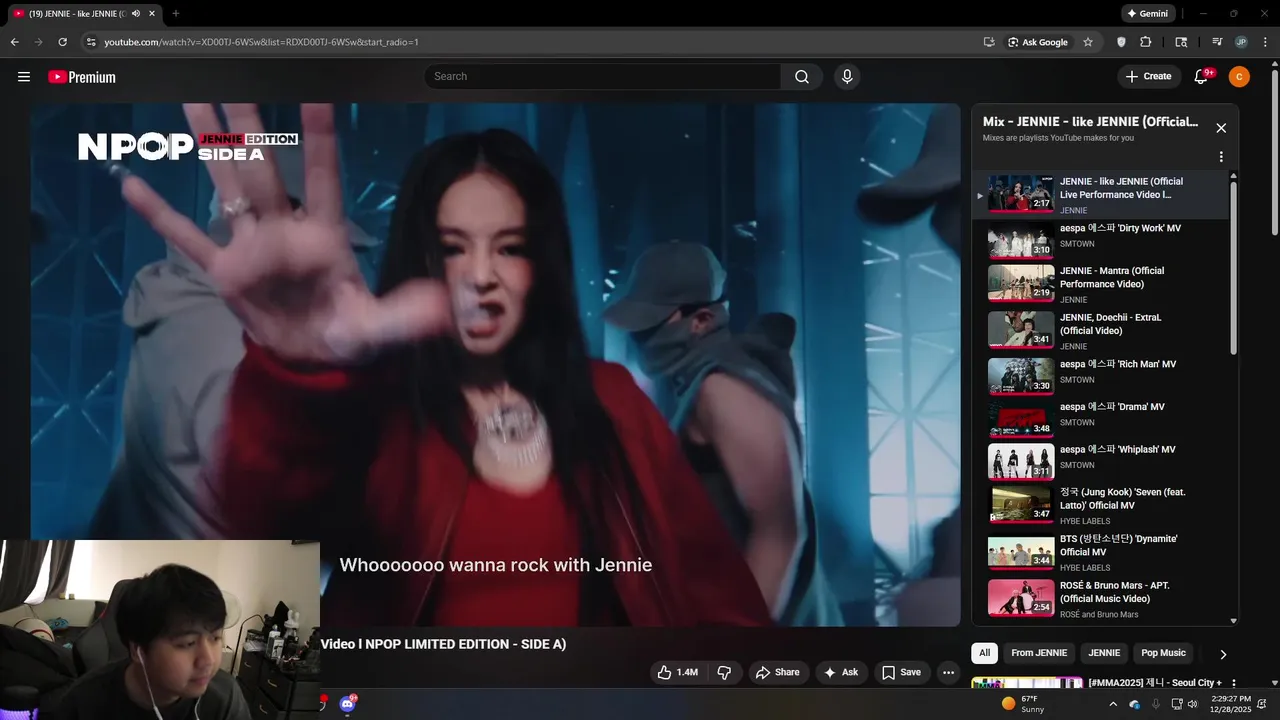Screen dimensions: 1280x720
Task: Play JENNIE Mantra performance video
Action: (1100, 285)
